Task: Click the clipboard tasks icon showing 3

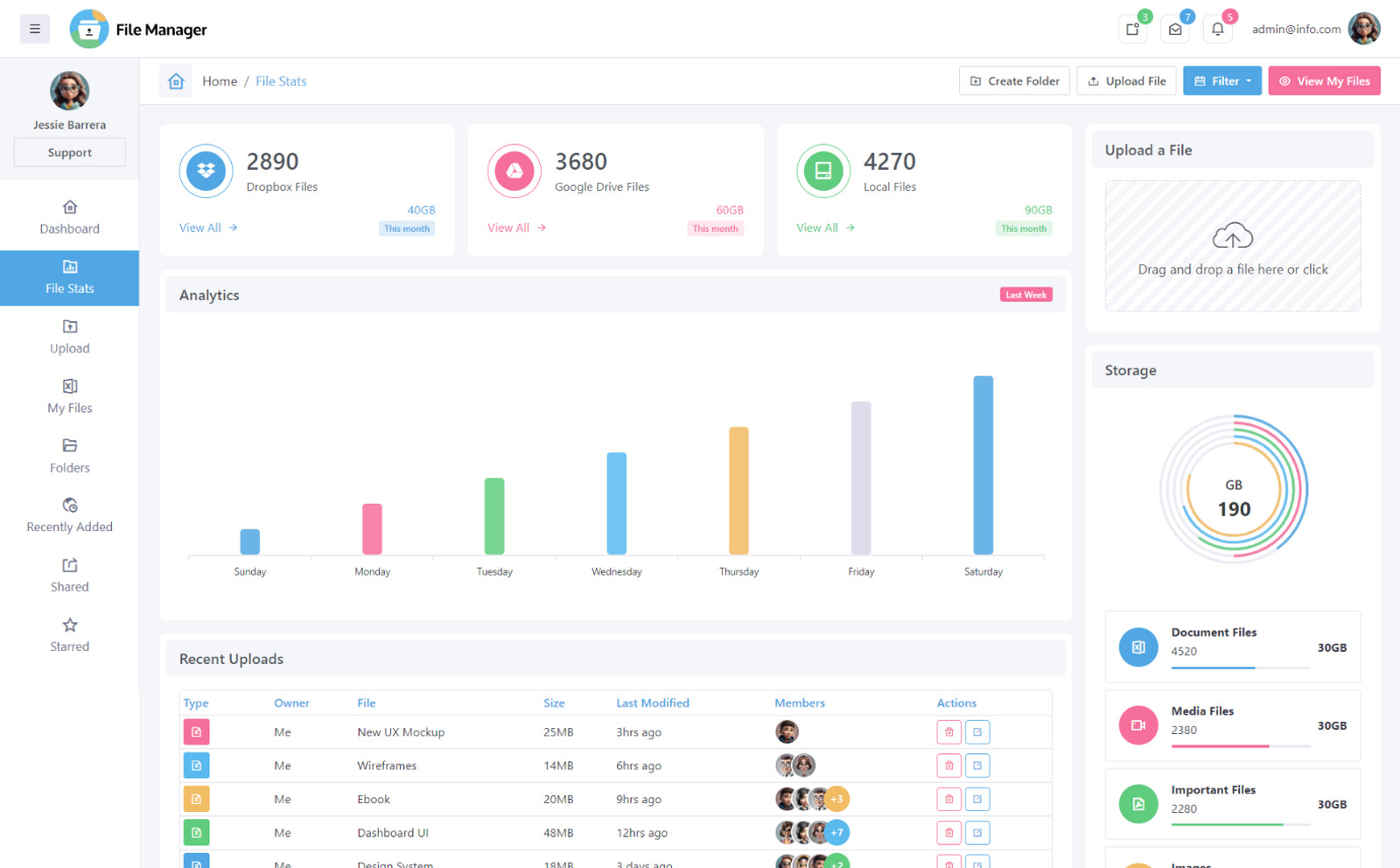Action: pyautogui.click(x=1131, y=28)
